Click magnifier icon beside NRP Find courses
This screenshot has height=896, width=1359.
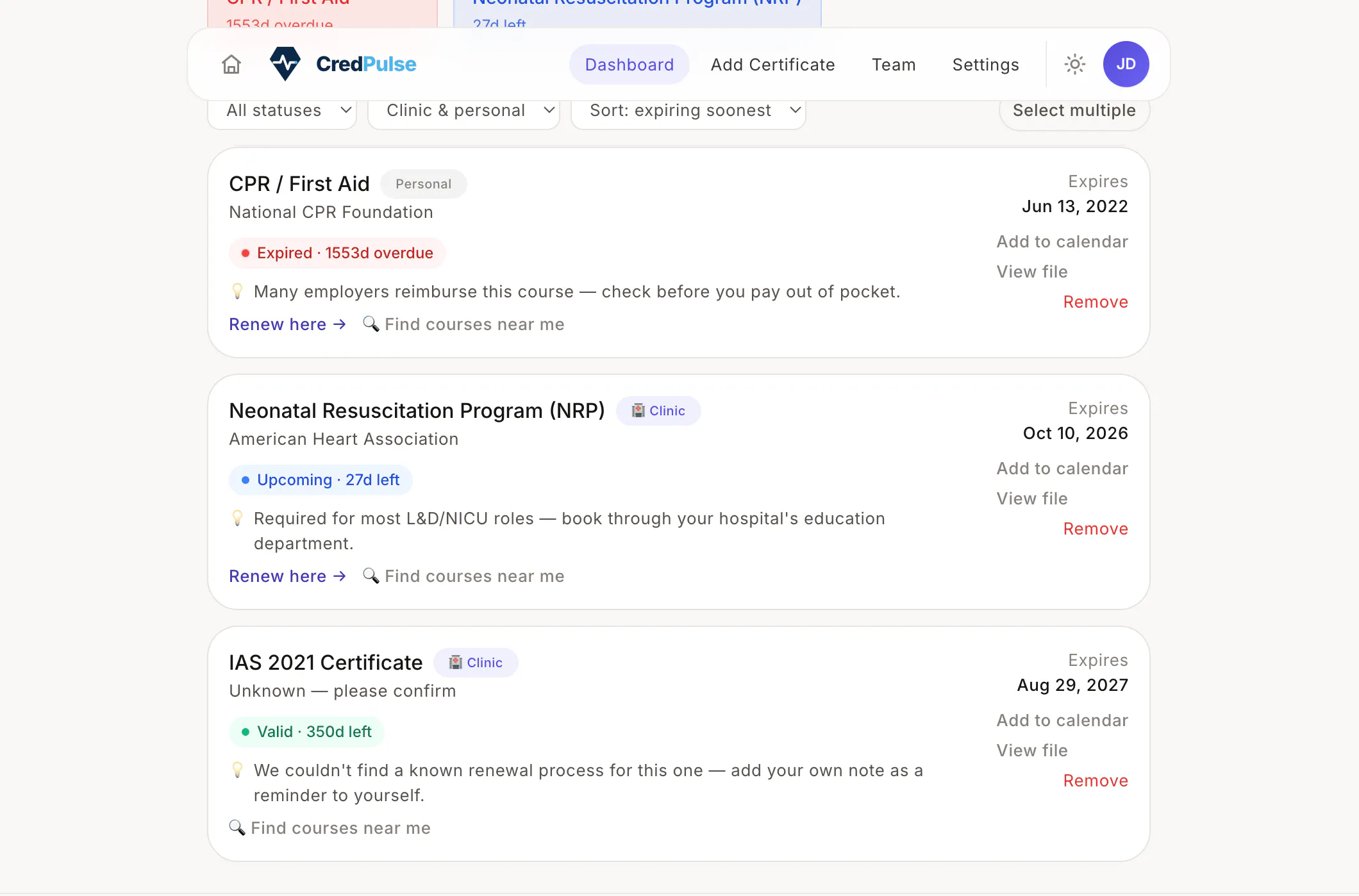(371, 576)
